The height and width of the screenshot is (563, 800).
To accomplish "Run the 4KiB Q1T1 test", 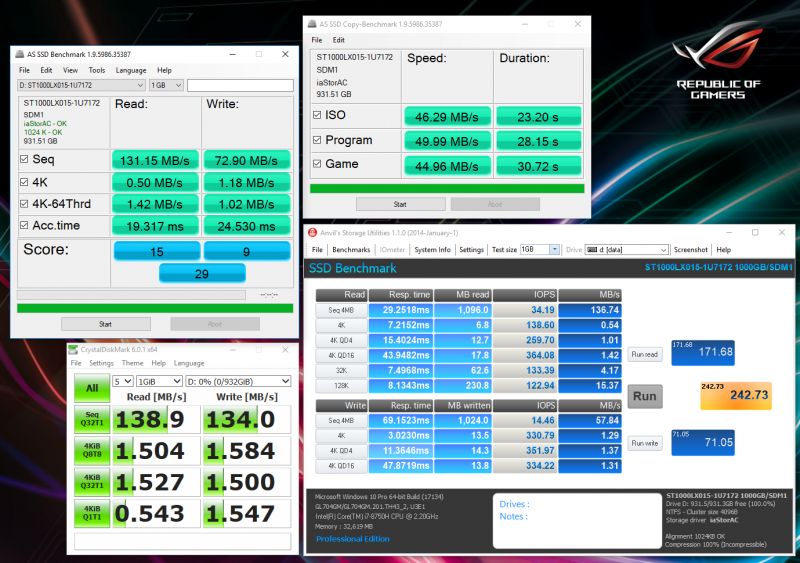I will (92, 513).
